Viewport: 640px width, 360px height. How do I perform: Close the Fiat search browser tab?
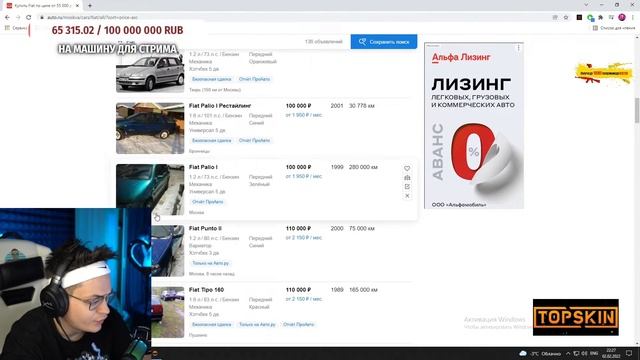[x=77, y=6]
